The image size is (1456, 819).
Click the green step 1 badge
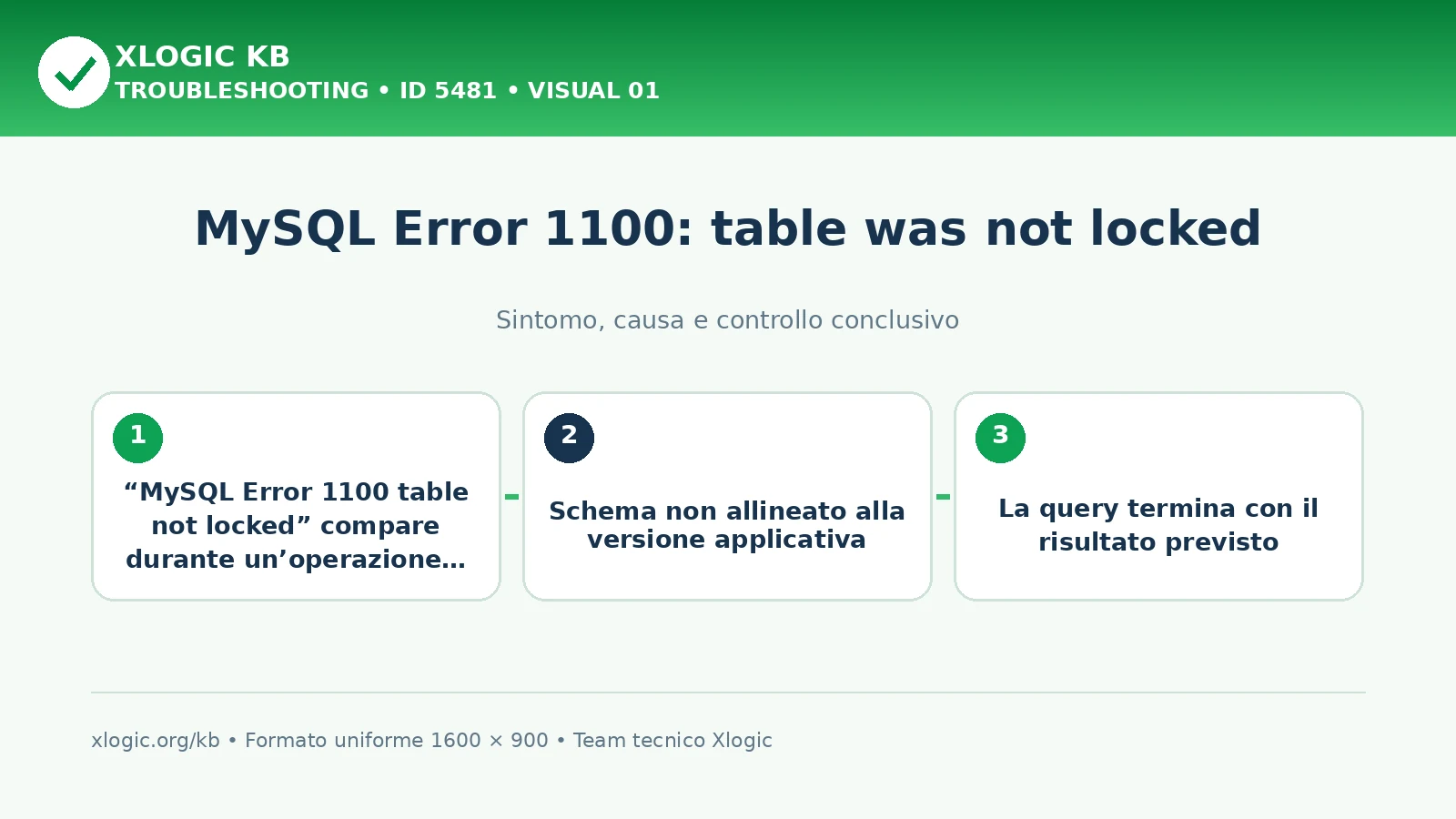(137, 438)
